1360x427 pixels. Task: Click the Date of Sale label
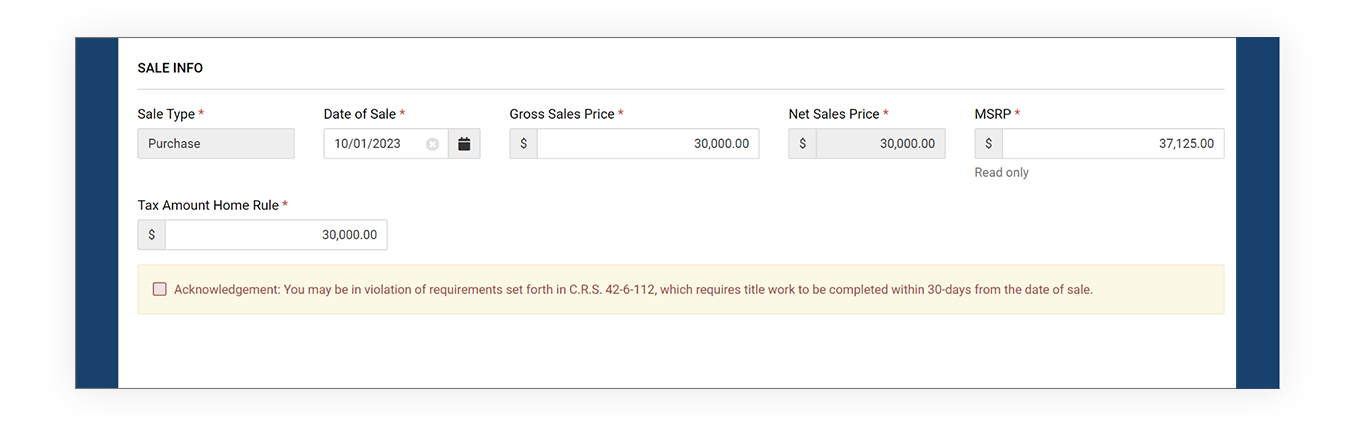click(x=360, y=114)
